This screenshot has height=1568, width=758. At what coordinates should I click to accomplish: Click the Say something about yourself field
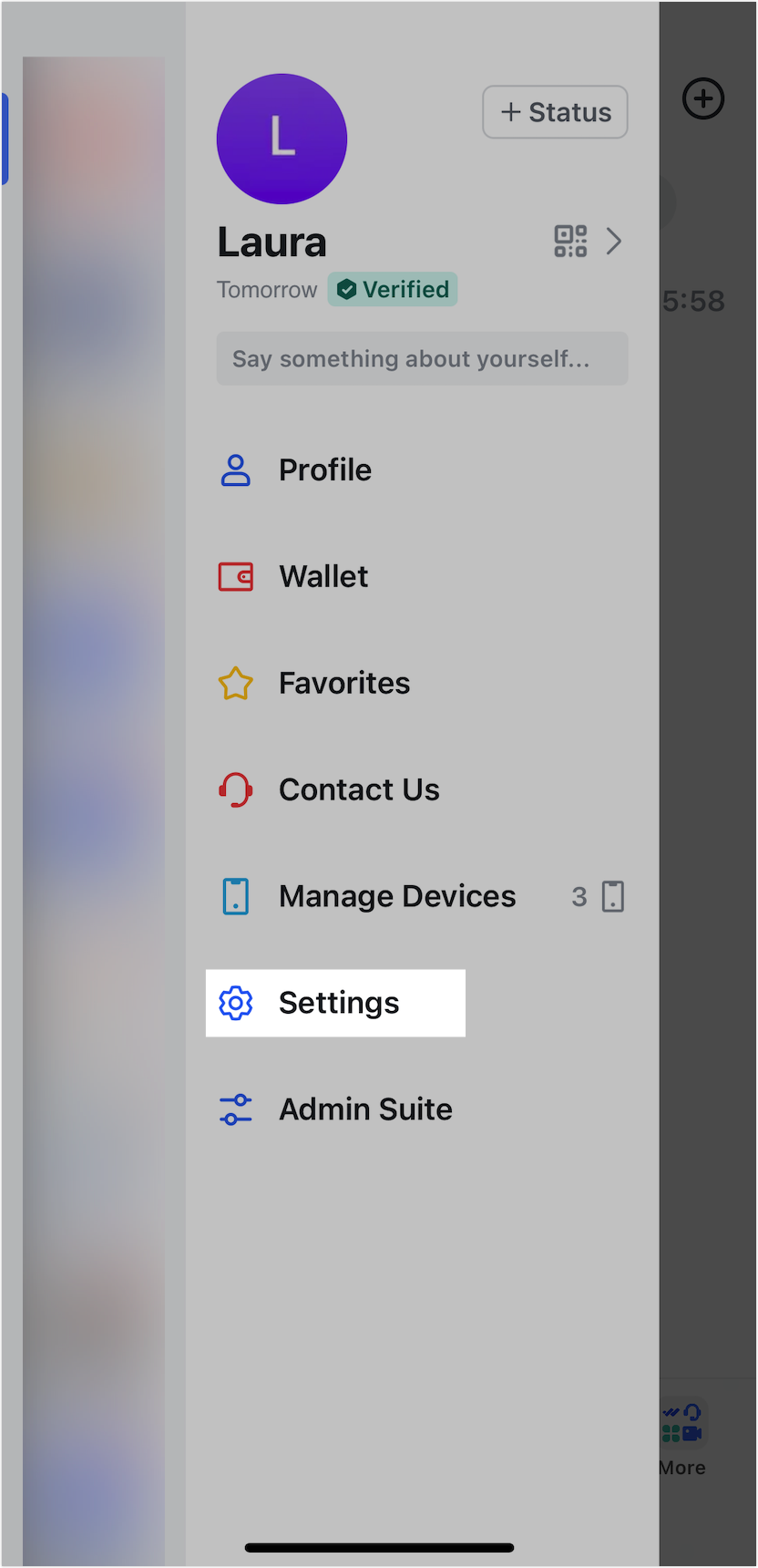pyautogui.click(x=422, y=358)
